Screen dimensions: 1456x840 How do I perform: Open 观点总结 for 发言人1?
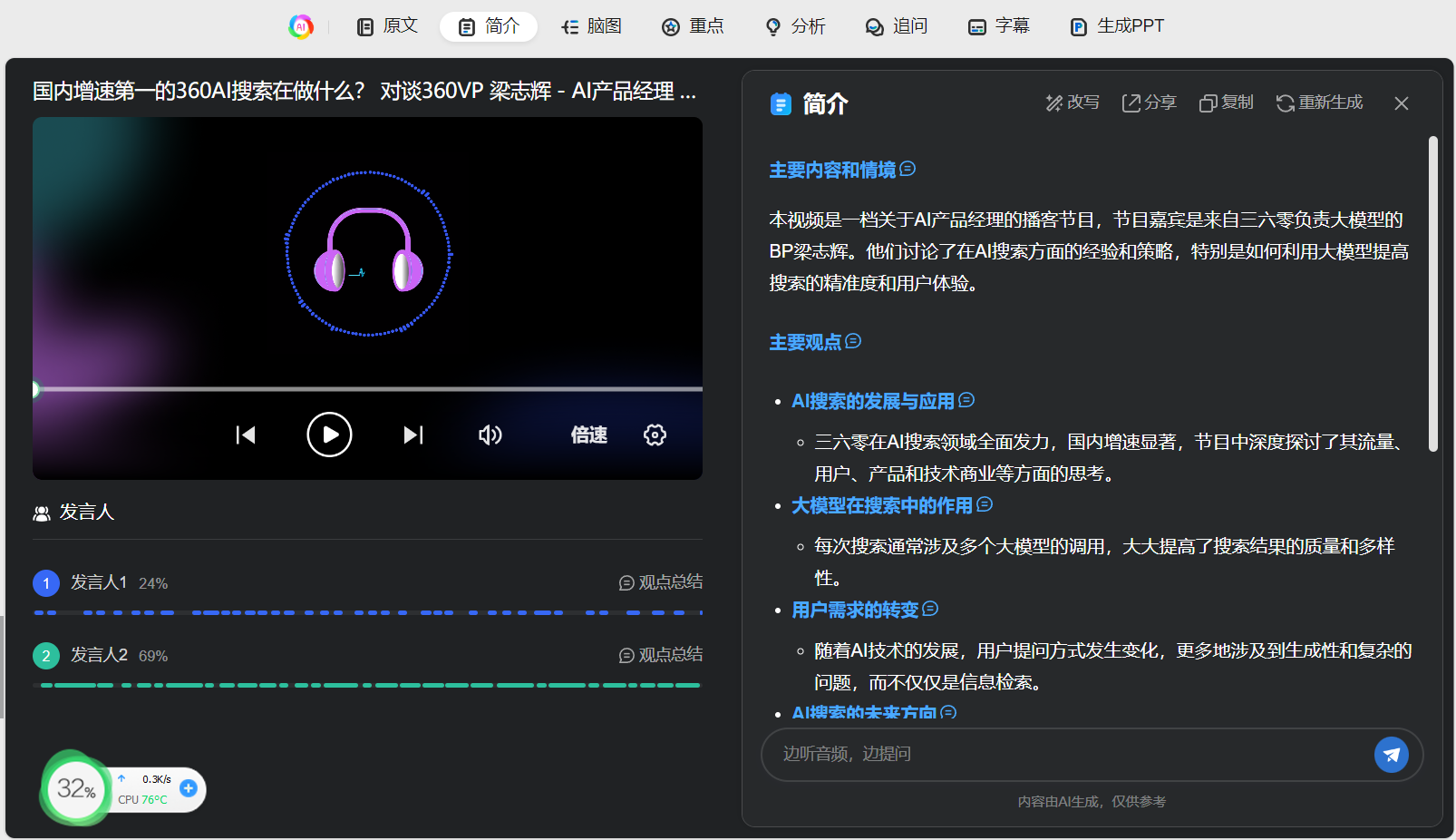pos(661,582)
